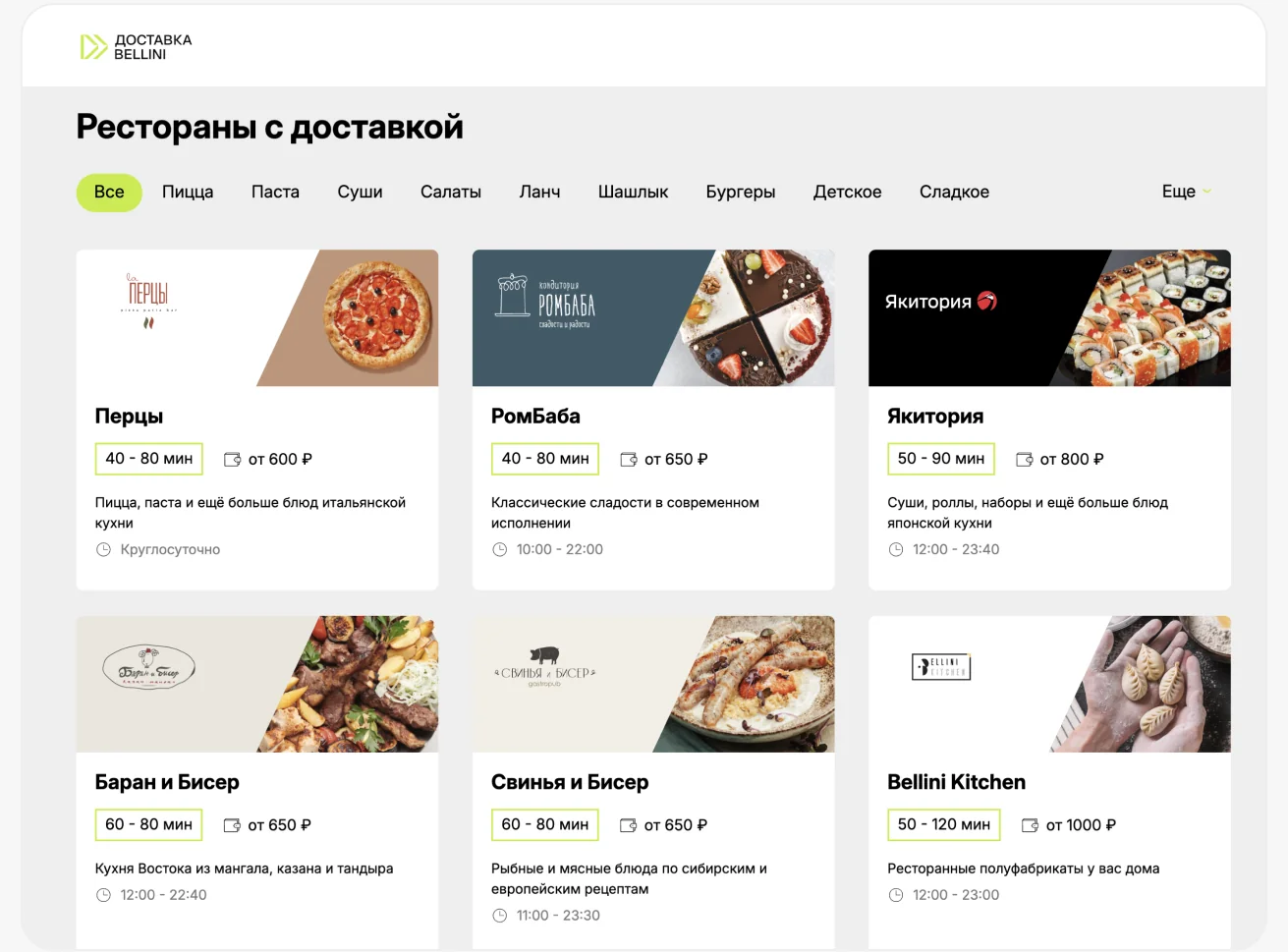Click the clock icon beside 12:00 - 23:00
1288x952 pixels.
pyautogui.click(x=896, y=895)
